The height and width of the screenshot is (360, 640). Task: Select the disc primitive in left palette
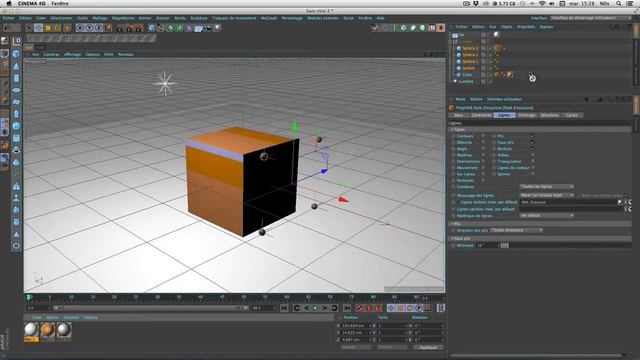point(16,90)
